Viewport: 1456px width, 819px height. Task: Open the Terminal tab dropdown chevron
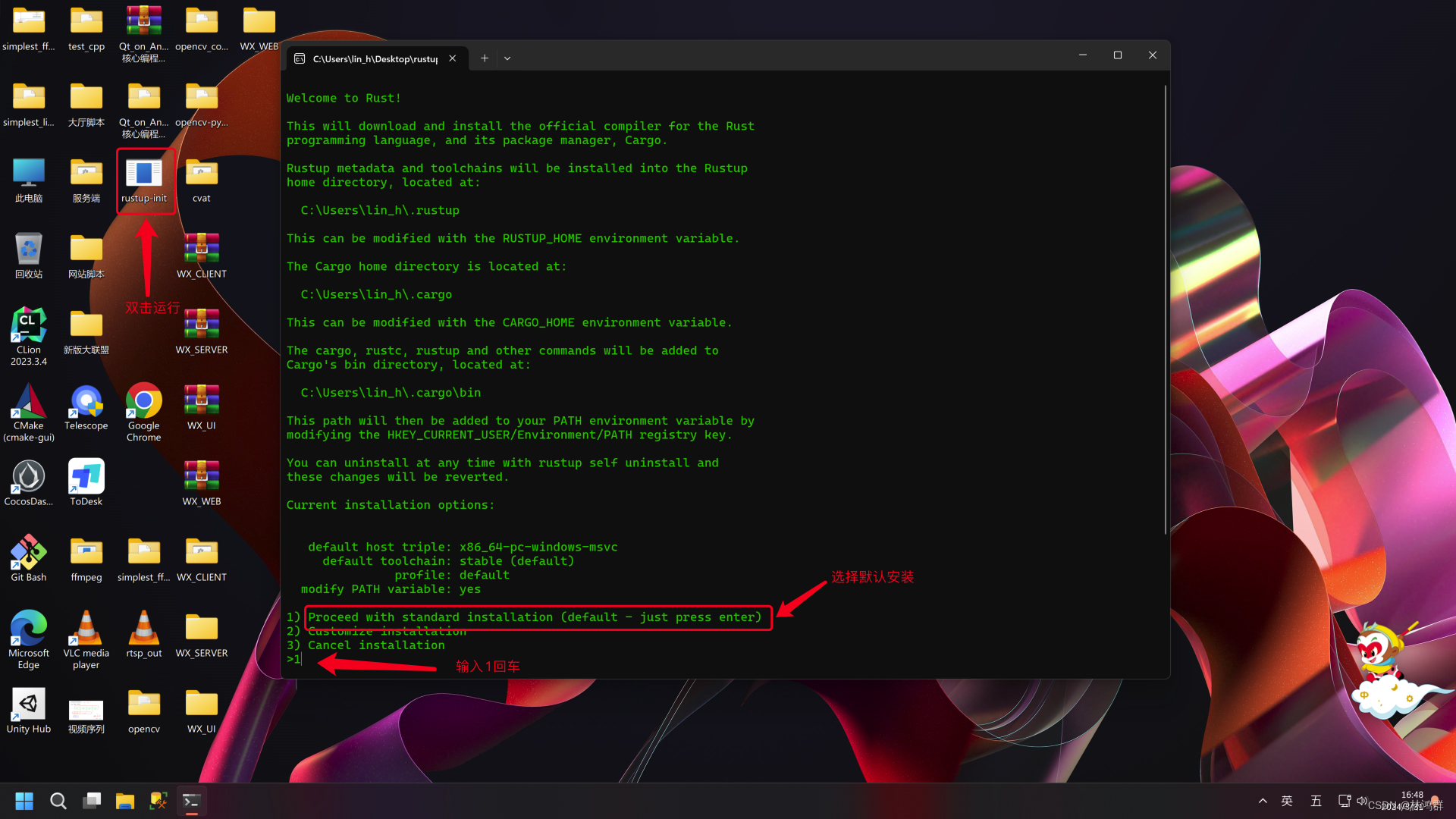(x=507, y=58)
